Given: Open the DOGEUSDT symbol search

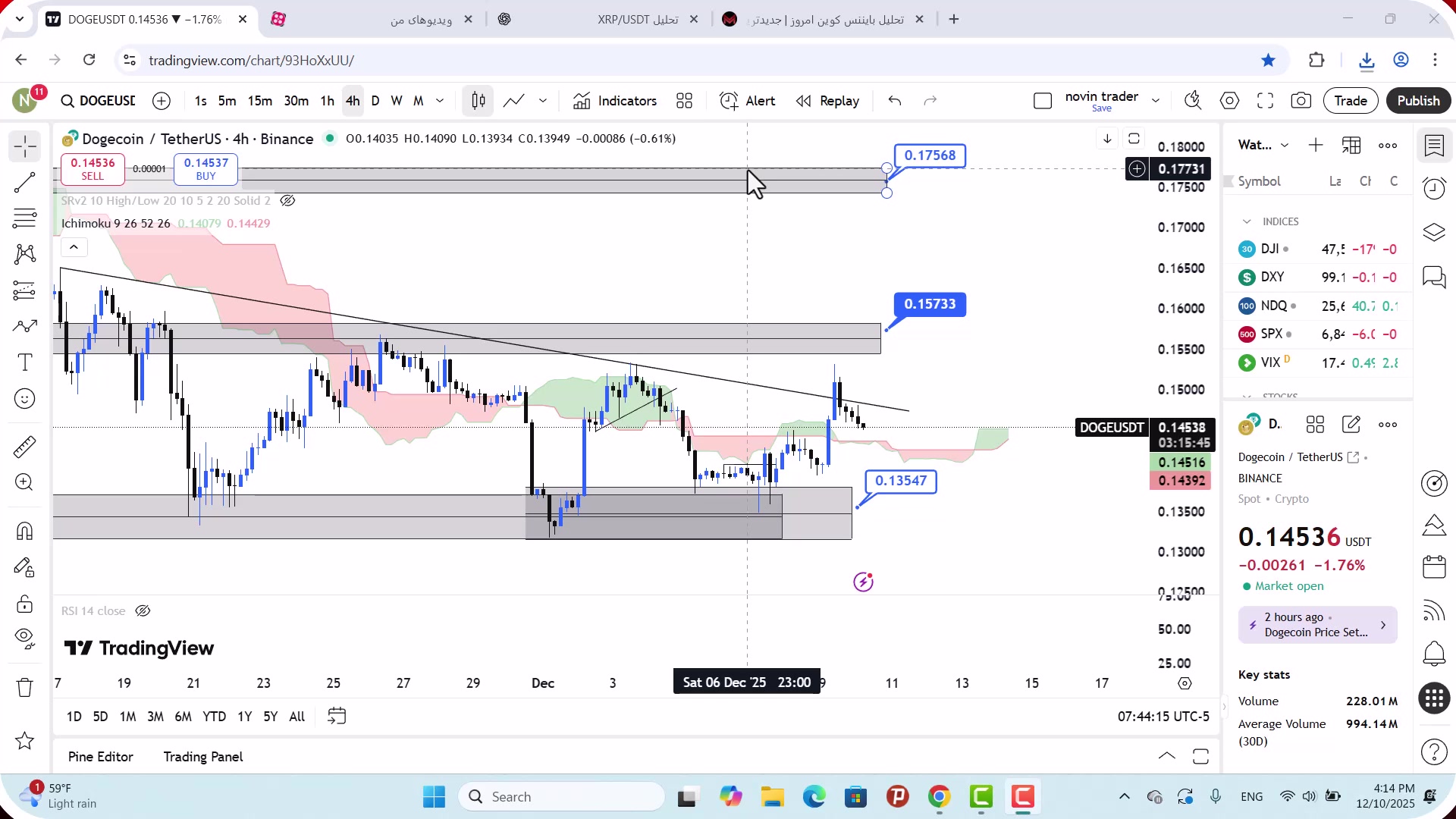Looking at the screenshot, I should click(x=99, y=101).
